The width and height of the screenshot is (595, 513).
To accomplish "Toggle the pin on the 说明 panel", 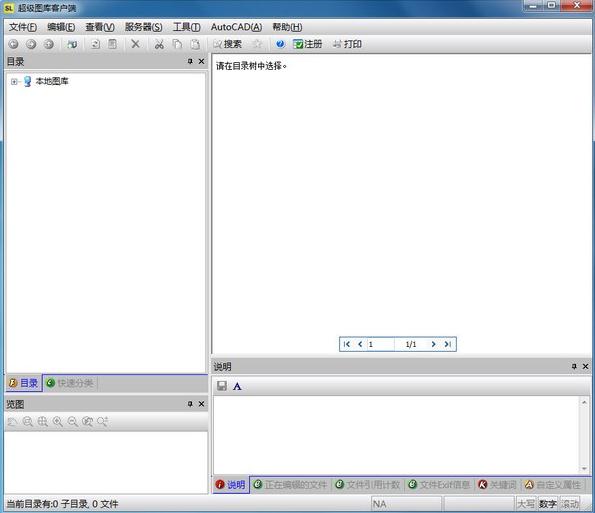I will [x=574, y=366].
